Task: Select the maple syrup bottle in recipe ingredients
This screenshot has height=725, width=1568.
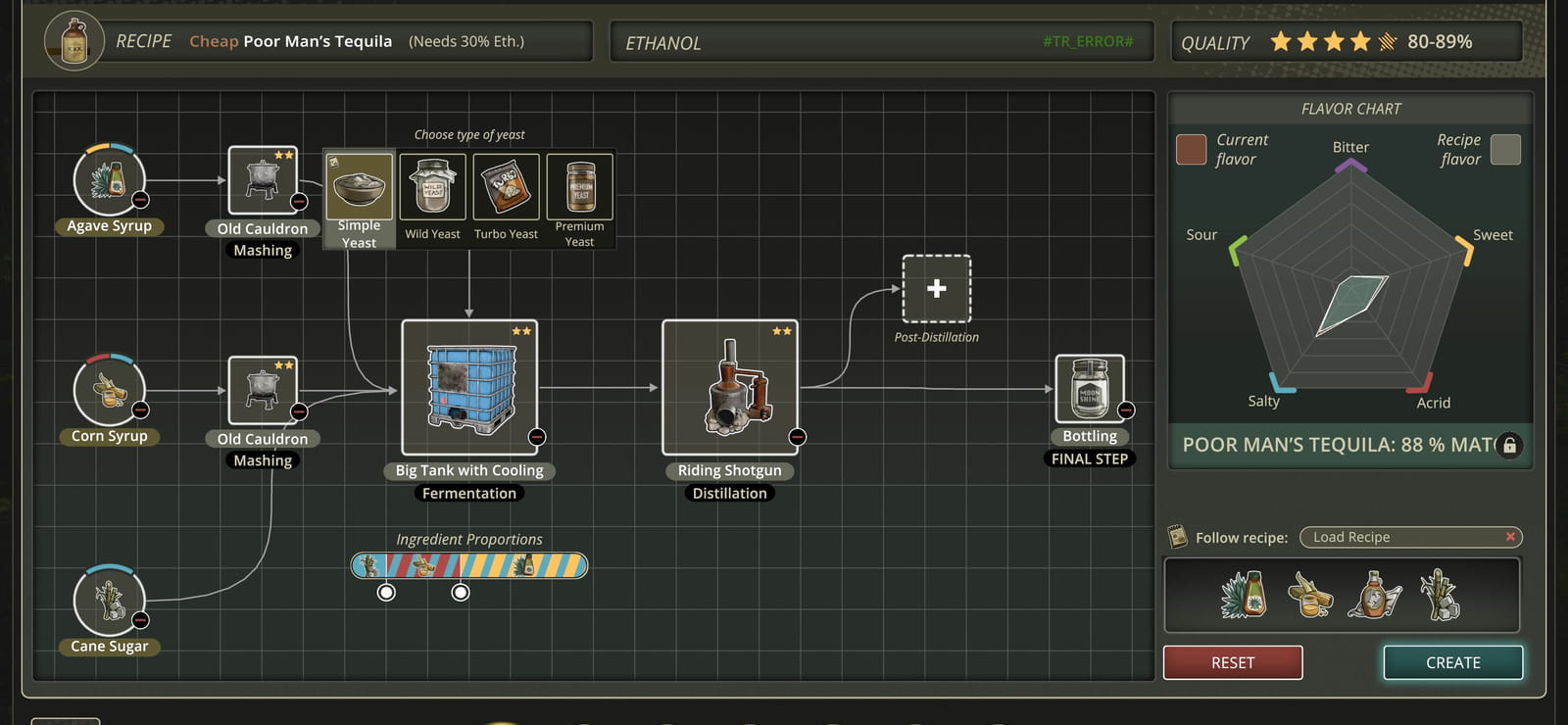Action: click(x=1374, y=594)
